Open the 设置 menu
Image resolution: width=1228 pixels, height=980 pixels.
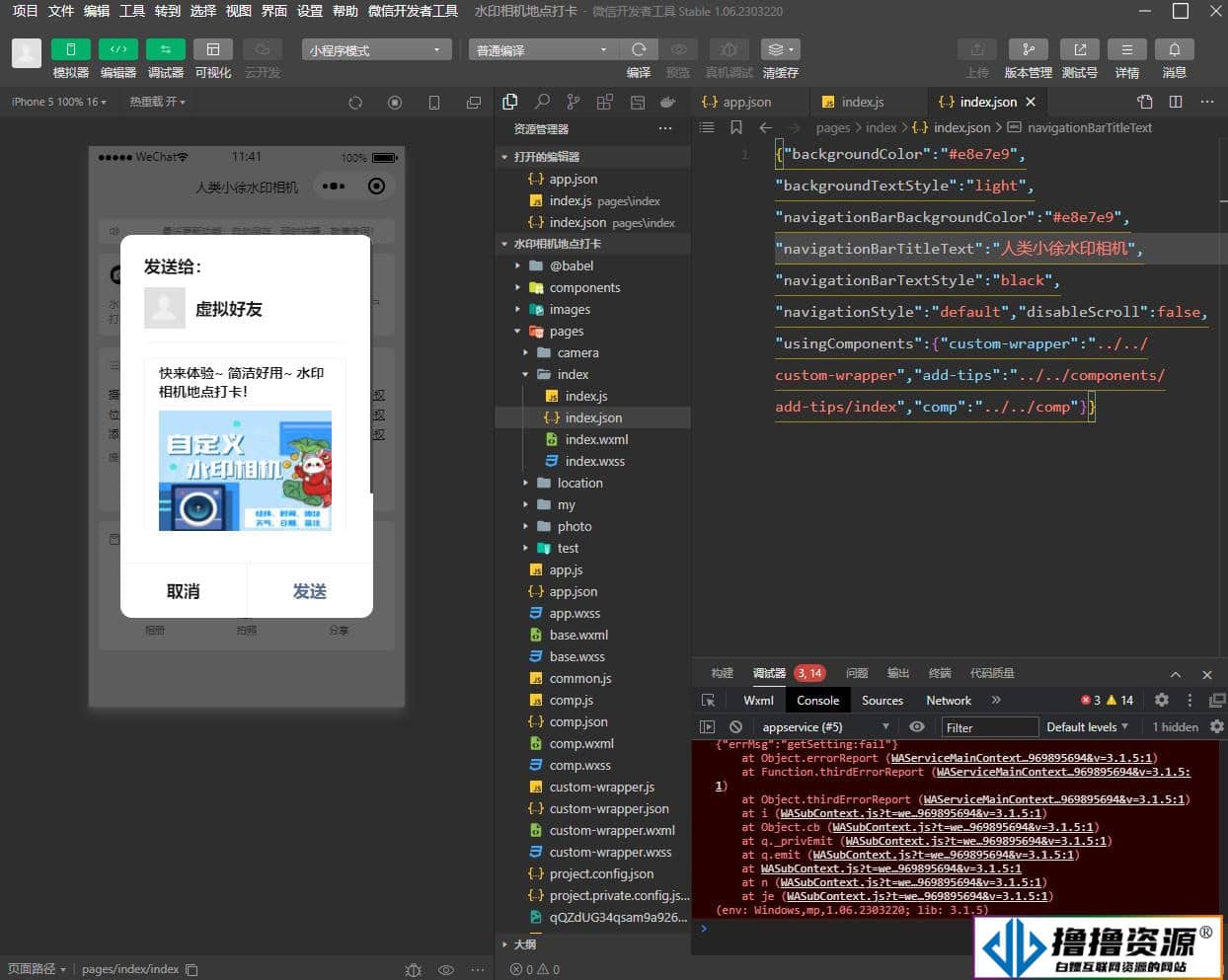(x=310, y=11)
